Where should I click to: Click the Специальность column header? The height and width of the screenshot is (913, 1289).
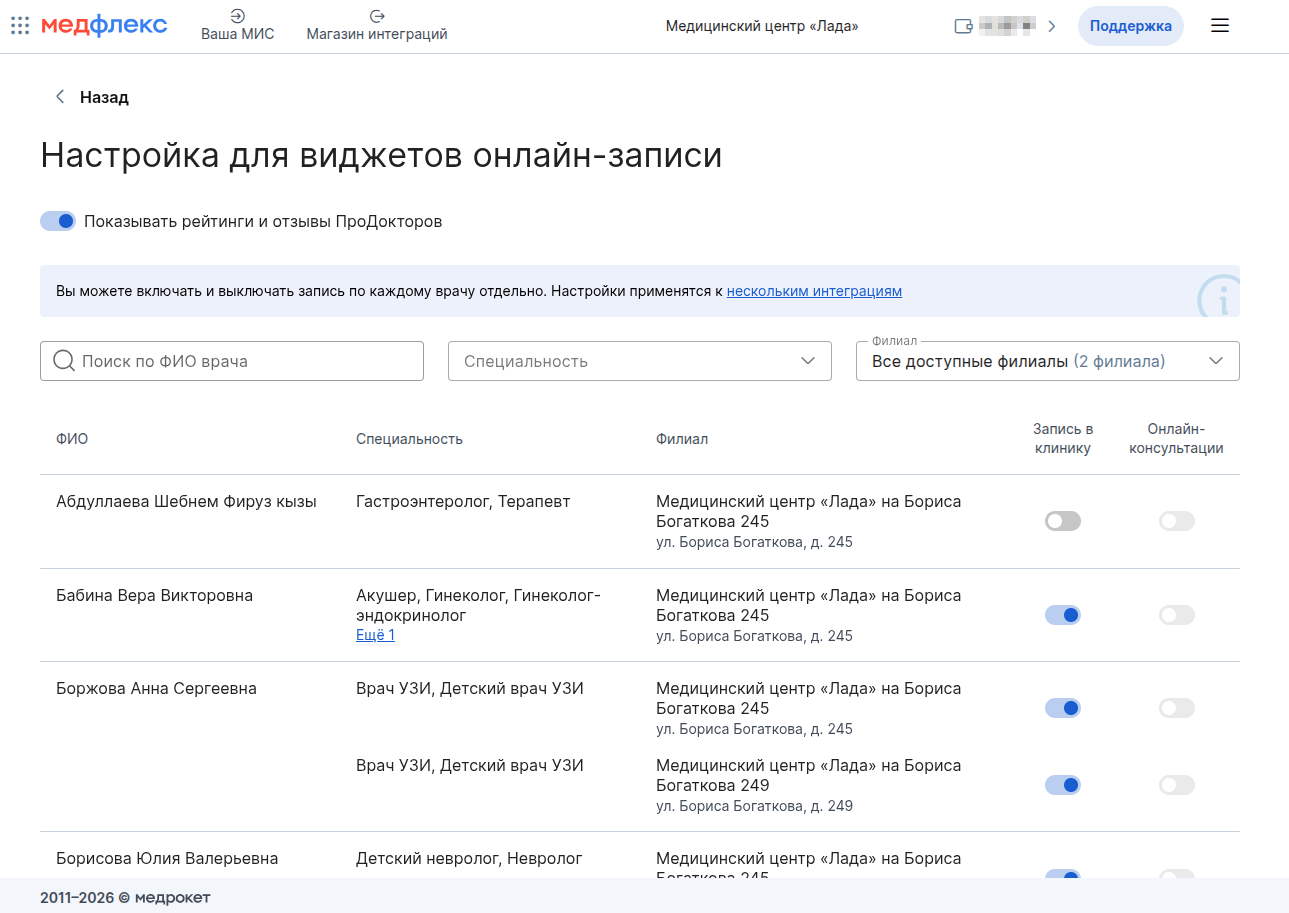coord(409,439)
